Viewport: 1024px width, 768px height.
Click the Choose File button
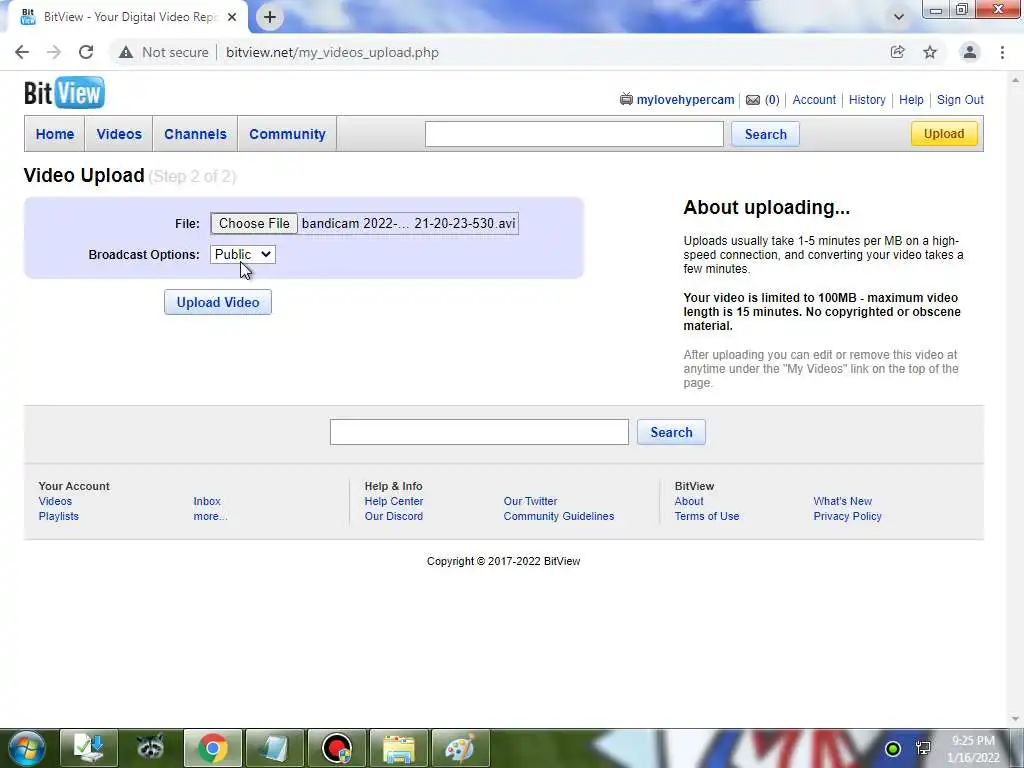254,223
